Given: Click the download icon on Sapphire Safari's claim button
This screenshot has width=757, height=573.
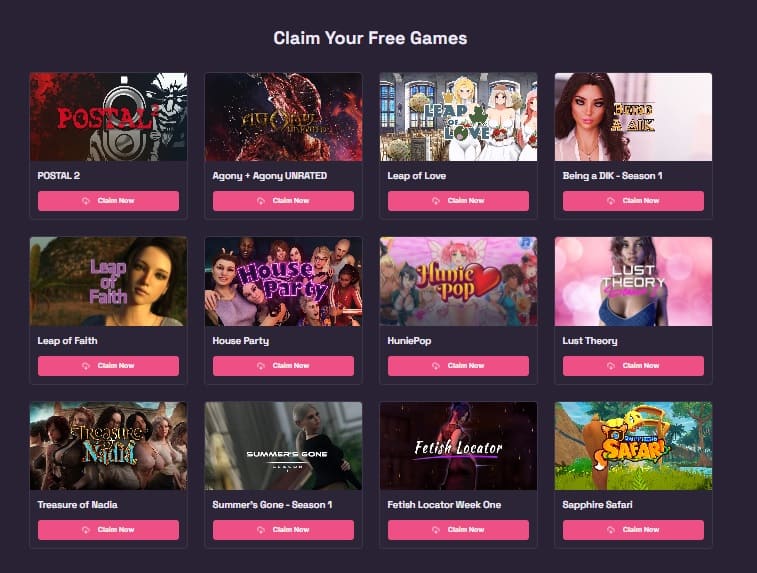Looking at the screenshot, I should pos(611,530).
